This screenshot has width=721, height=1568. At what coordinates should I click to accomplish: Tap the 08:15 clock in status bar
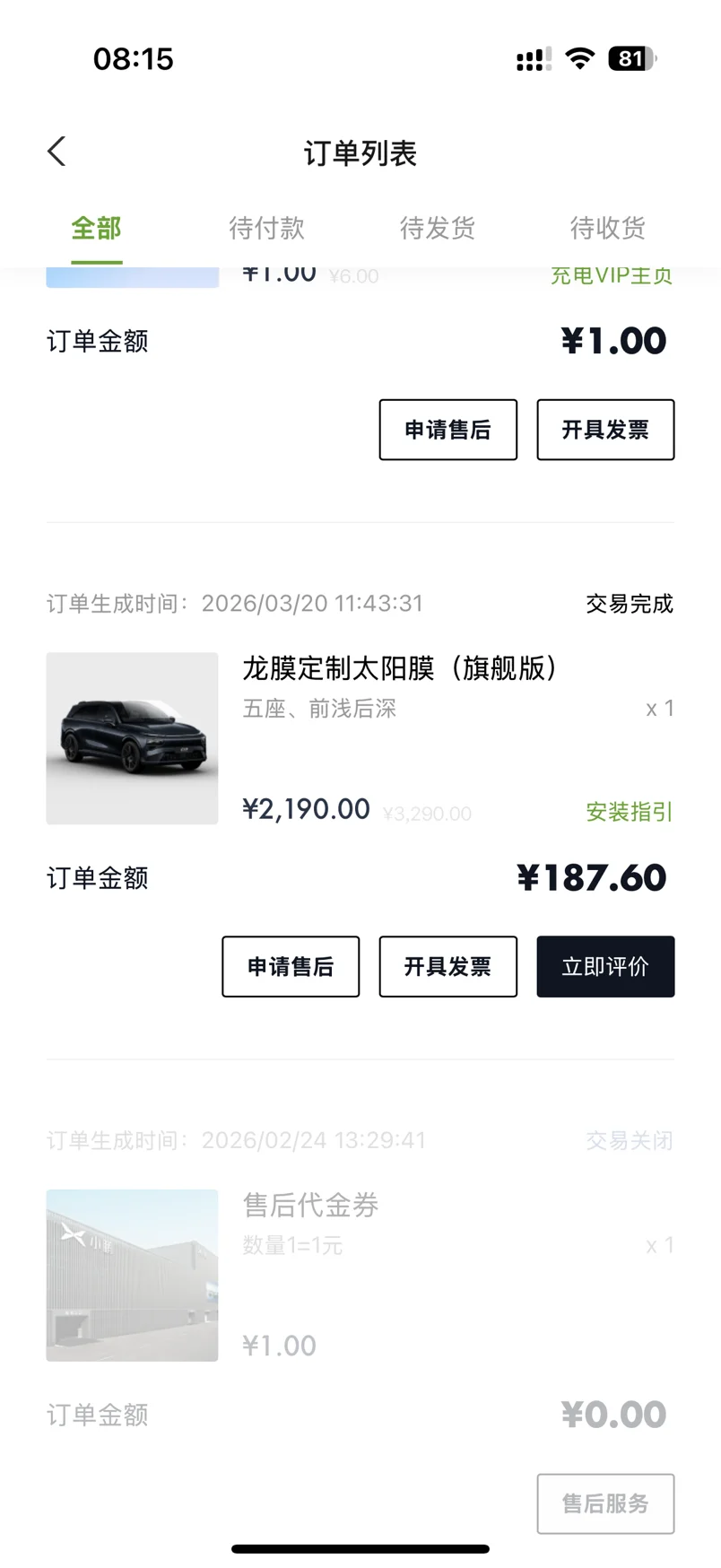pyautogui.click(x=134, y=59)
